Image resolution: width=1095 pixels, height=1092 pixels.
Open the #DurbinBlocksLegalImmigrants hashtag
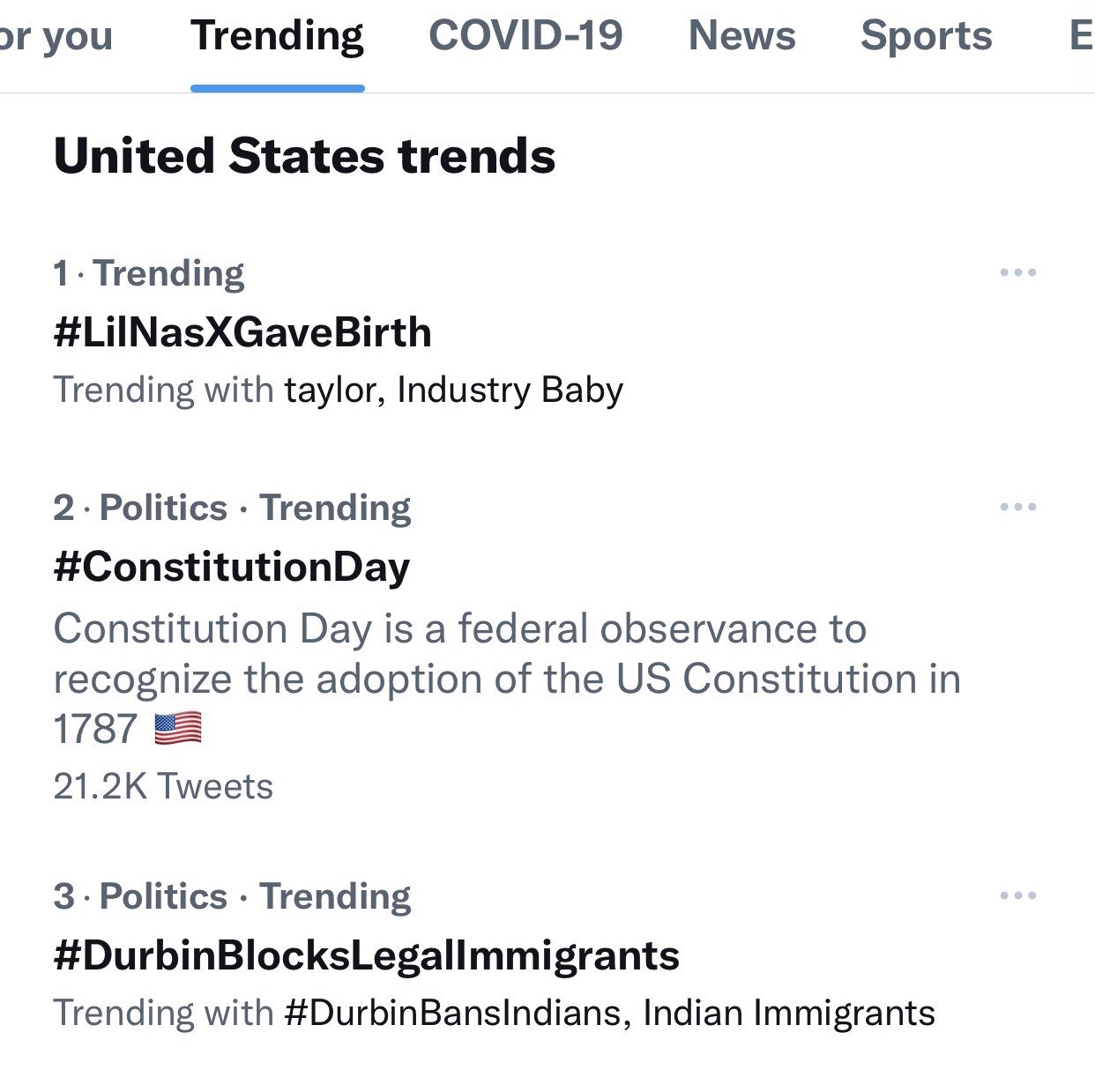point(366,955)
